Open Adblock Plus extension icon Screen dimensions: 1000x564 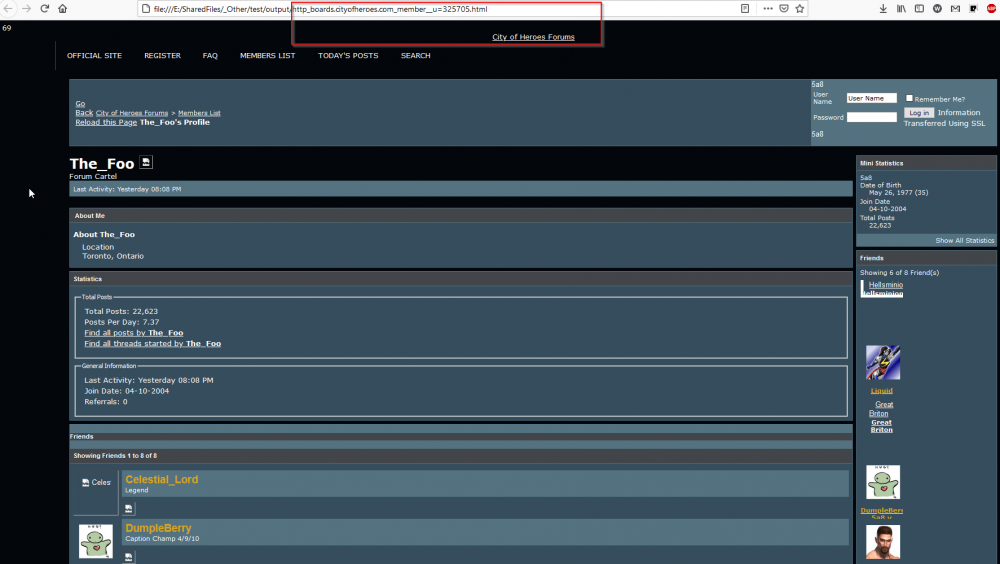point(991,8)
